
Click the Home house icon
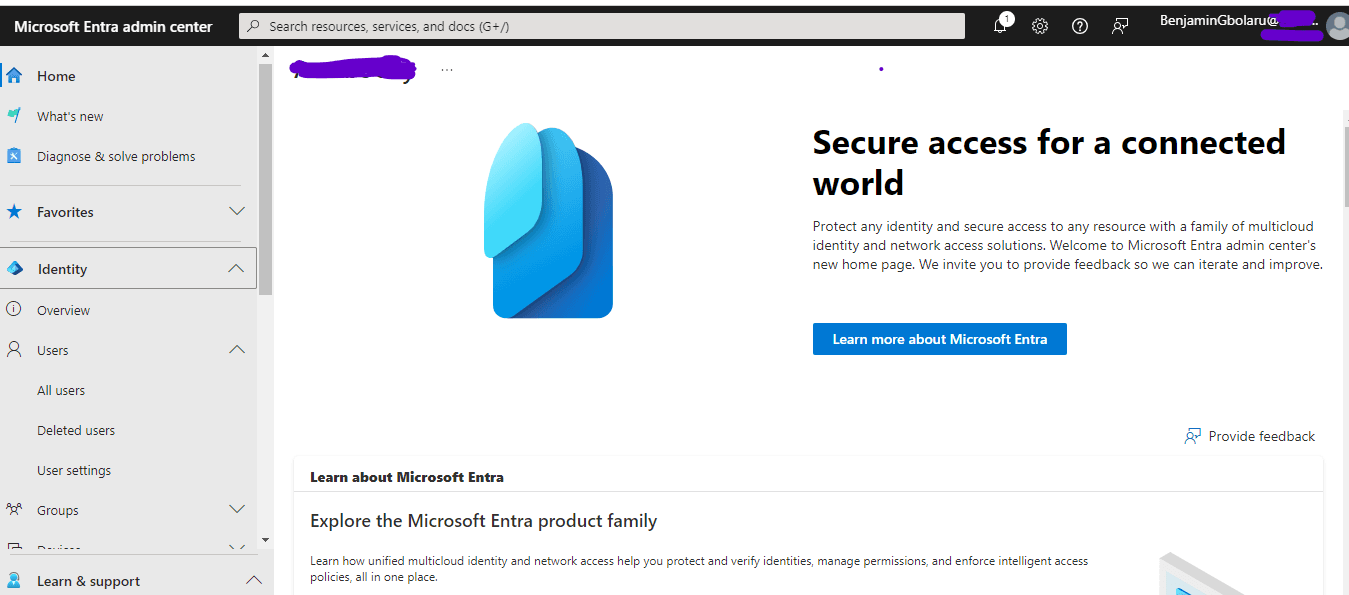[14, 76]
